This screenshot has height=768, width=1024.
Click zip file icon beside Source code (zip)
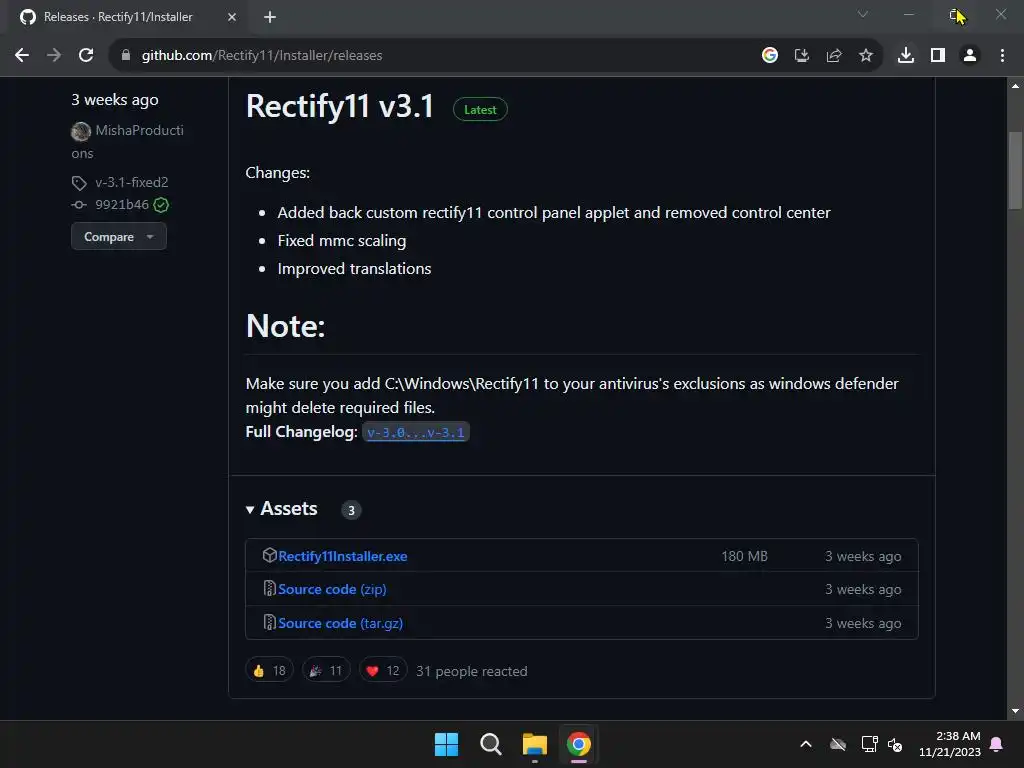(x=270, y=588)
